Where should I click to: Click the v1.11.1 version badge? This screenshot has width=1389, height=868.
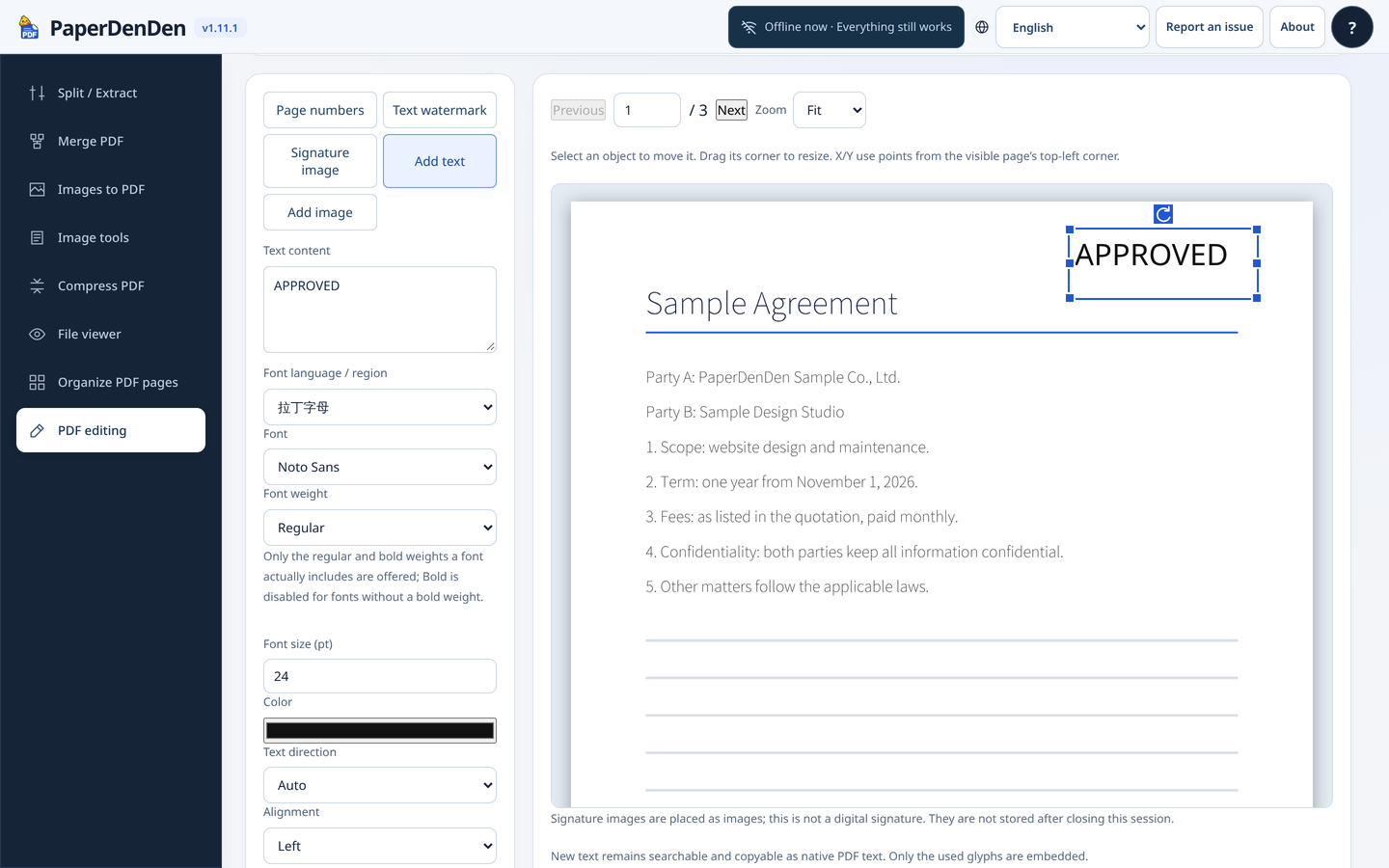pyautogui.click(x=220, y=28)
